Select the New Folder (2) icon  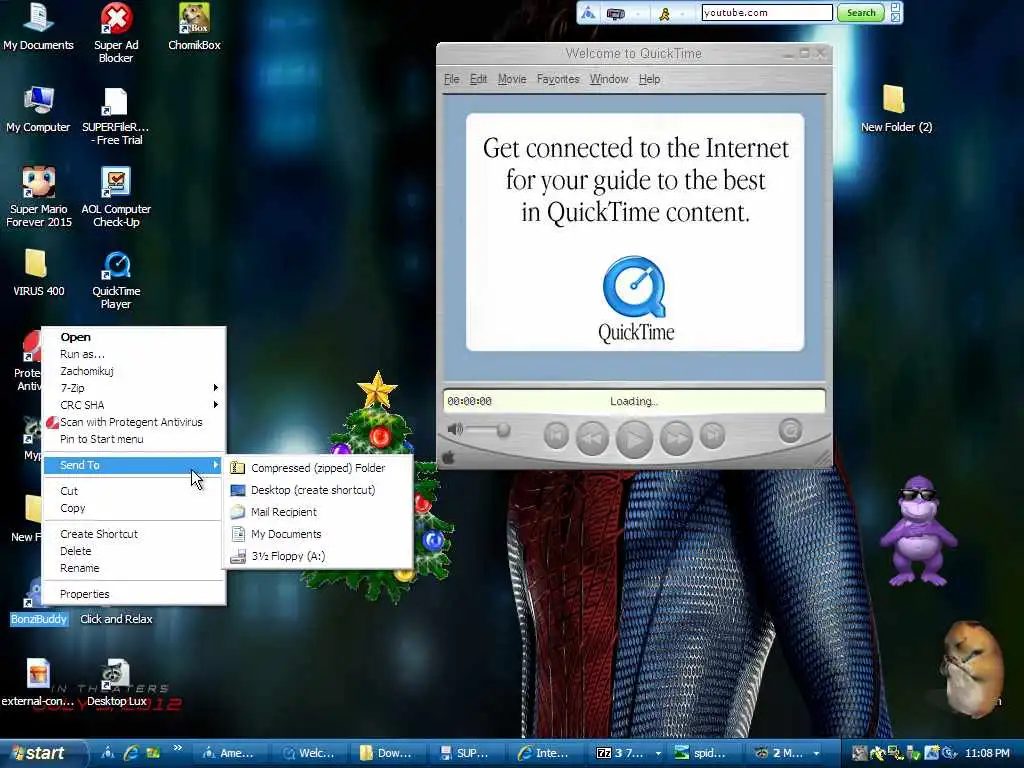coord(895,108)
